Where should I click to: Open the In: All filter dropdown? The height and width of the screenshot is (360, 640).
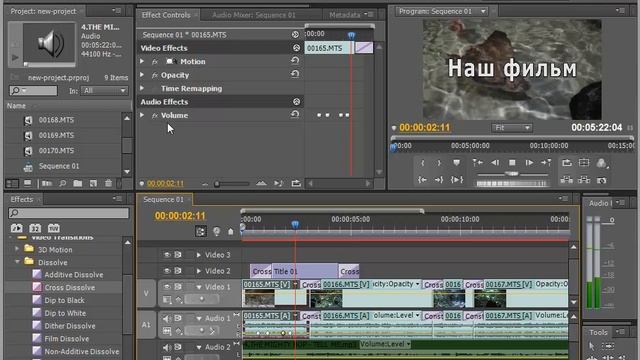click(104, 91)
